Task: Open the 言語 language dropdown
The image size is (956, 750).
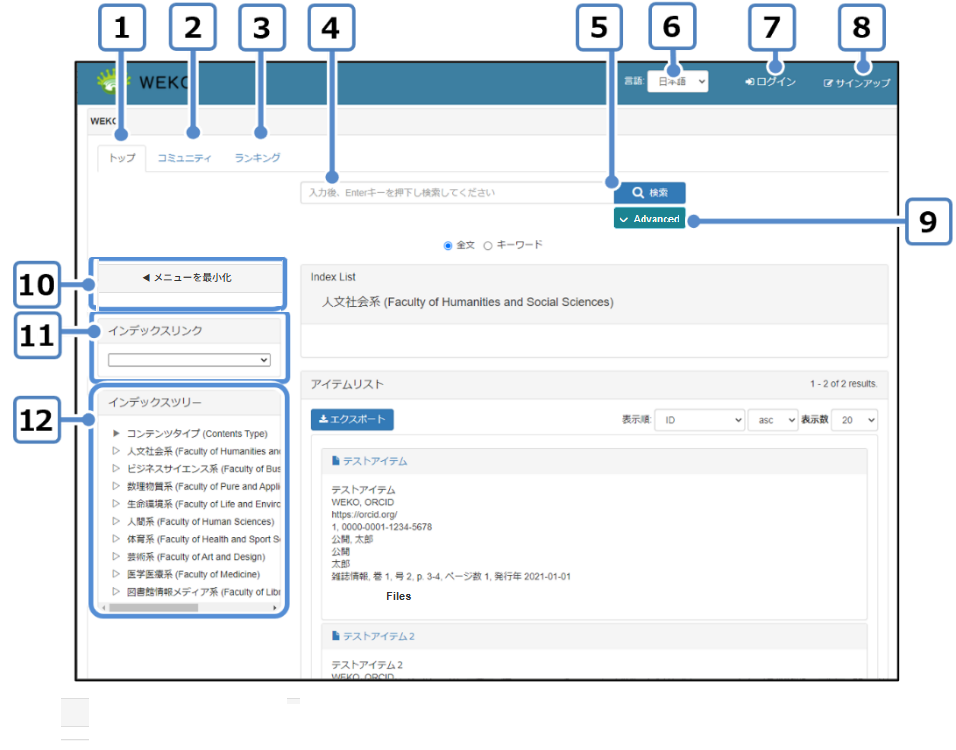Action: coord(677,82)
